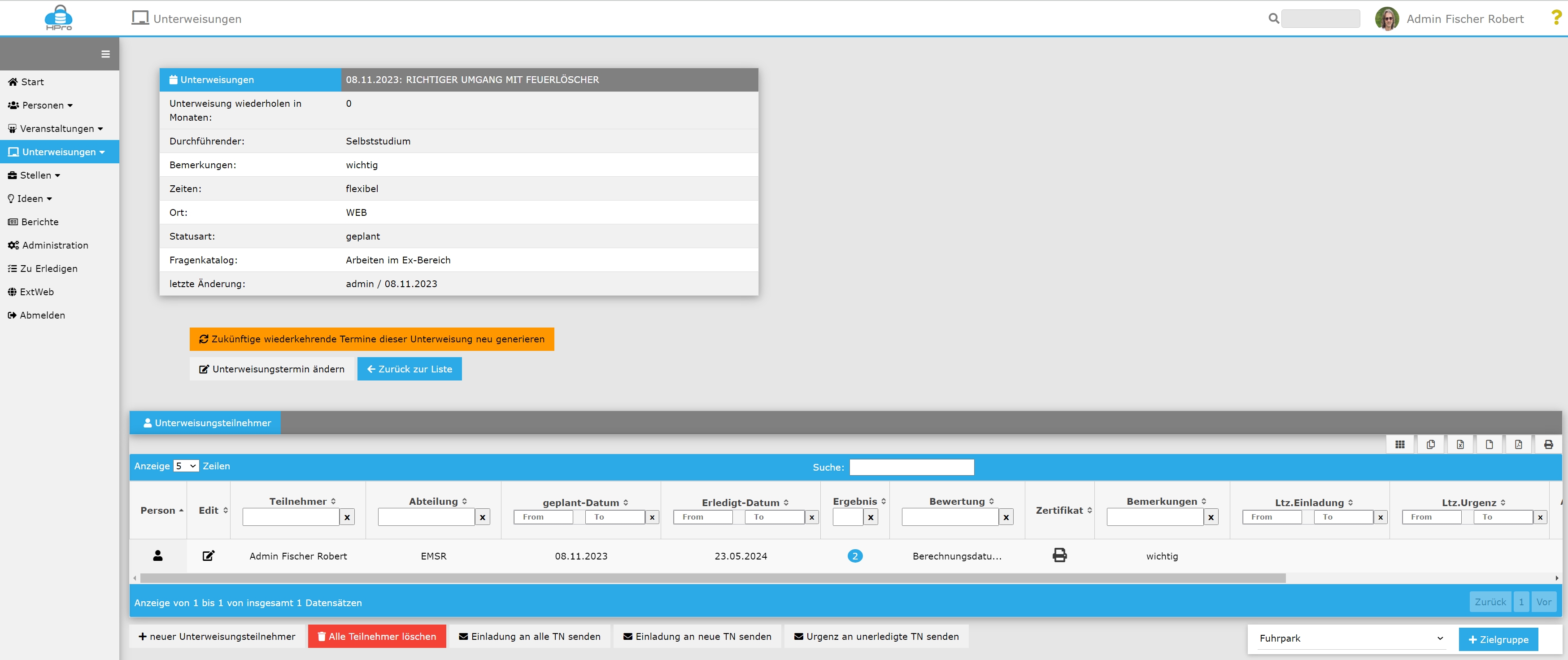Screen dimensions: 1568x660
Task: Click the column visibility grid icon
Action: (1399, 445)
